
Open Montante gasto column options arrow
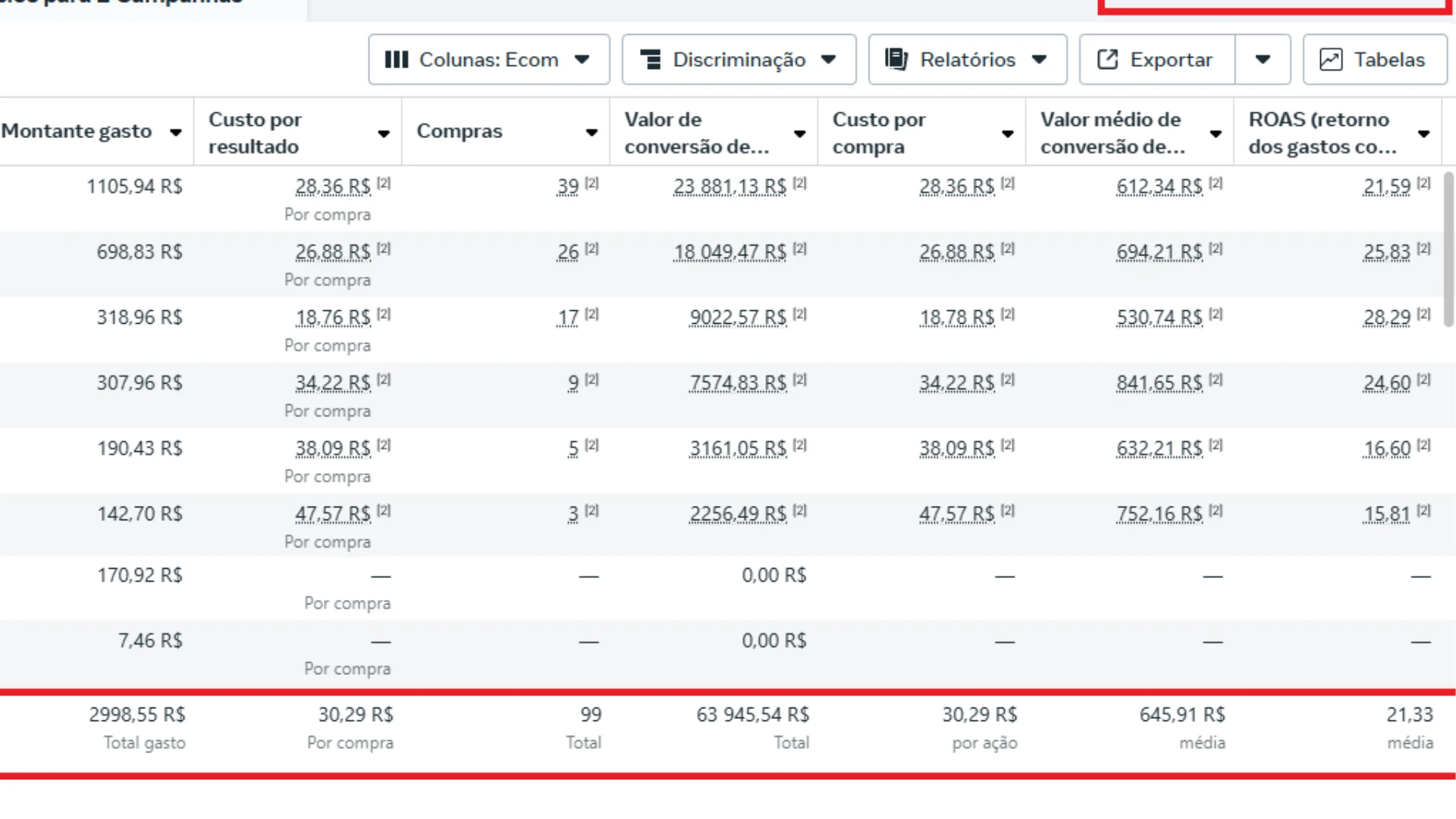(x=176, y=133)
